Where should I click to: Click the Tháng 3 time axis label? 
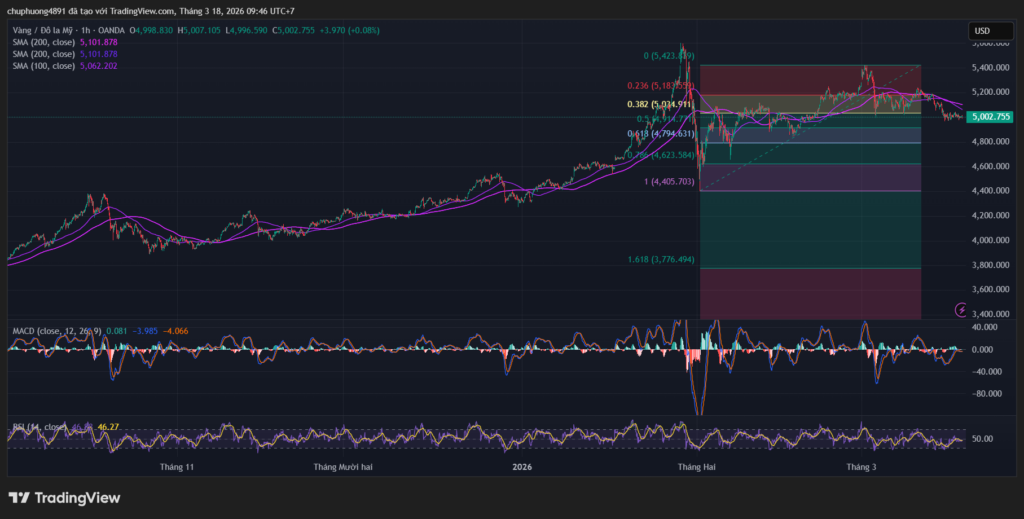tap(861, 467)
